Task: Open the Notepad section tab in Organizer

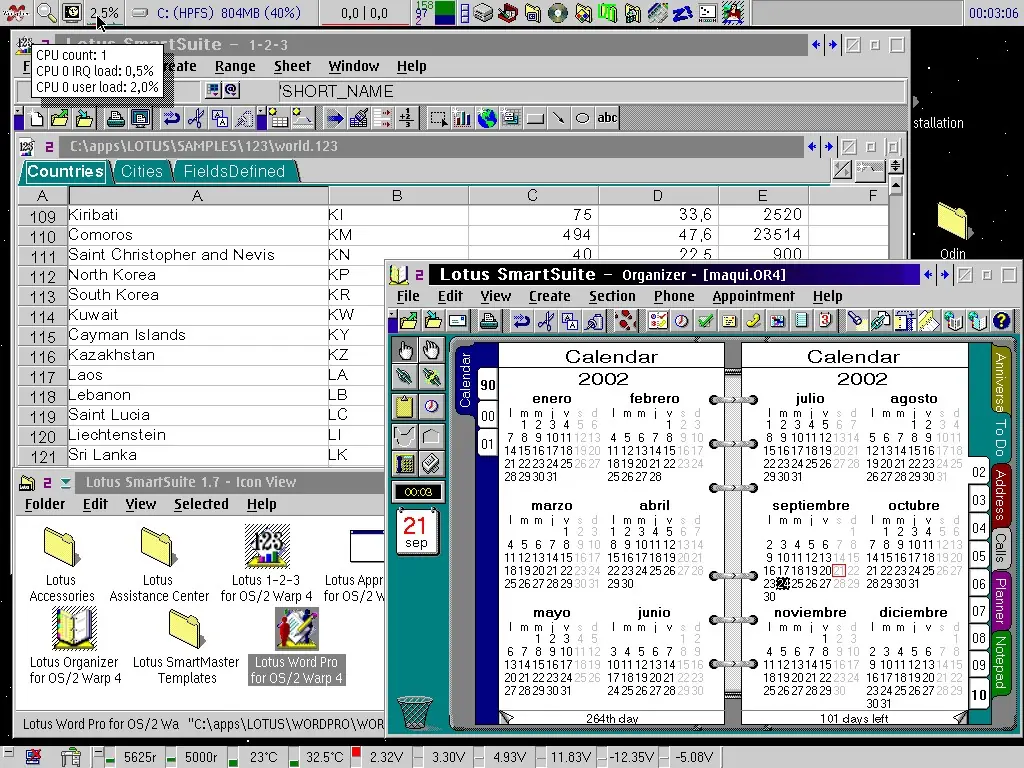Action: point(1000,662)
